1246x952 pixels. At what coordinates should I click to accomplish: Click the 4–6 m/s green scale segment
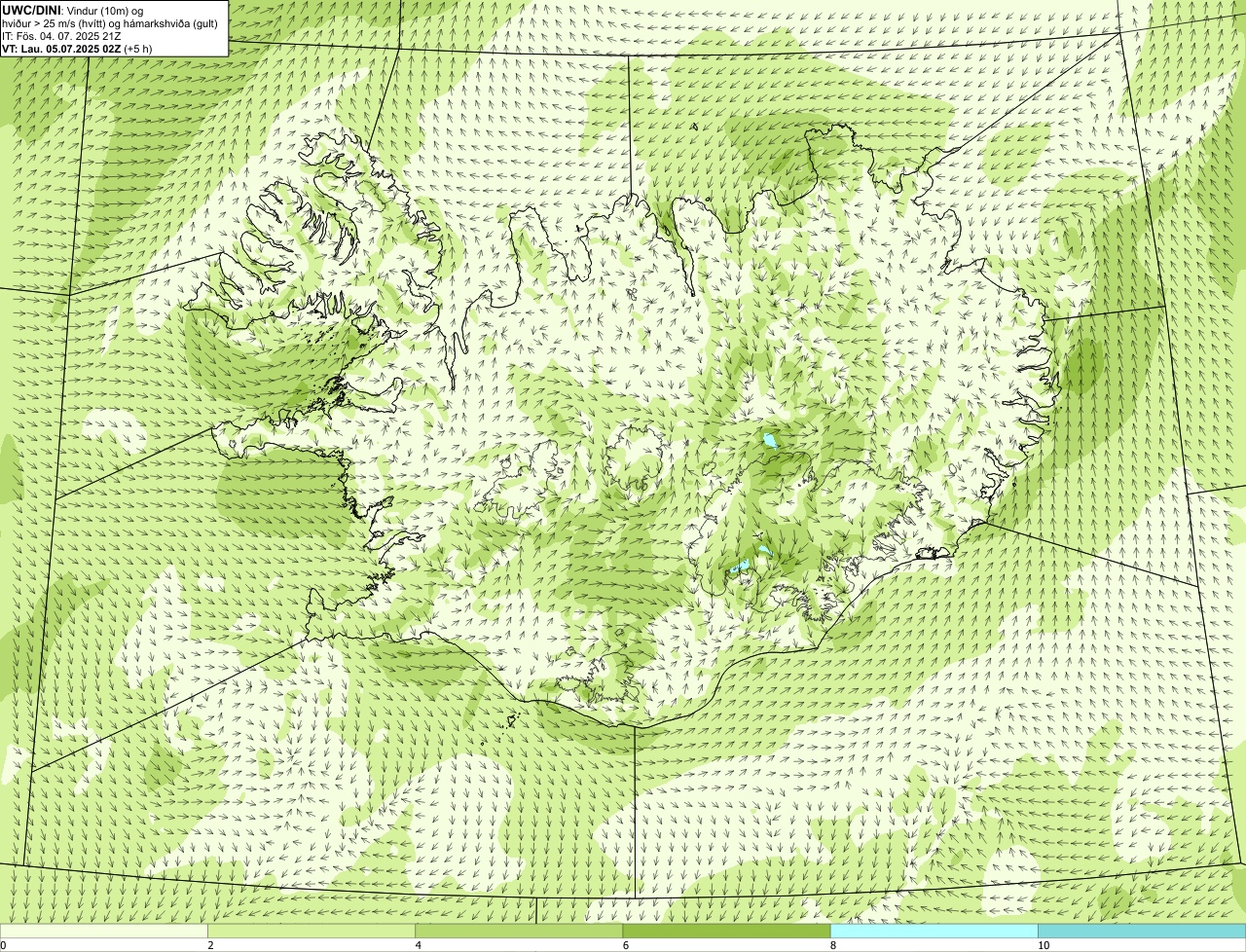point(519,932)
